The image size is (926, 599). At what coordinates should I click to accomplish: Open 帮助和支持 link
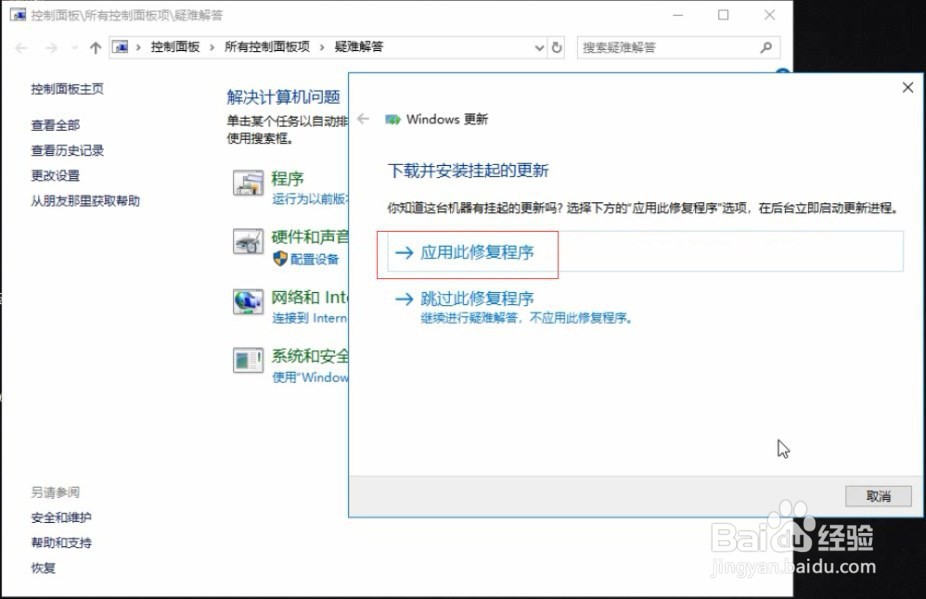pyautogui.click(x=61, y=542)
